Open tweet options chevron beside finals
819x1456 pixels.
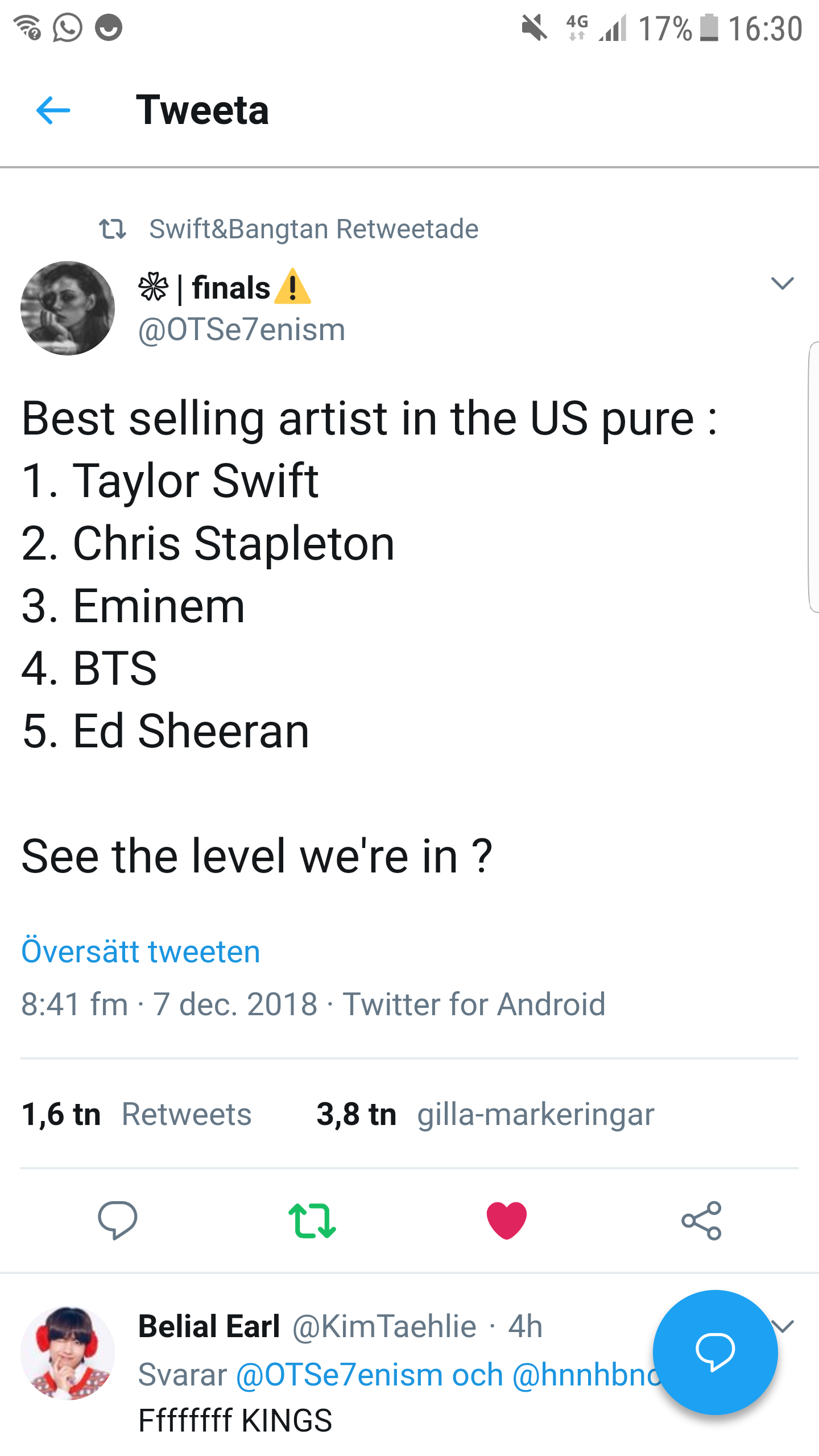[x=782, y=283]
